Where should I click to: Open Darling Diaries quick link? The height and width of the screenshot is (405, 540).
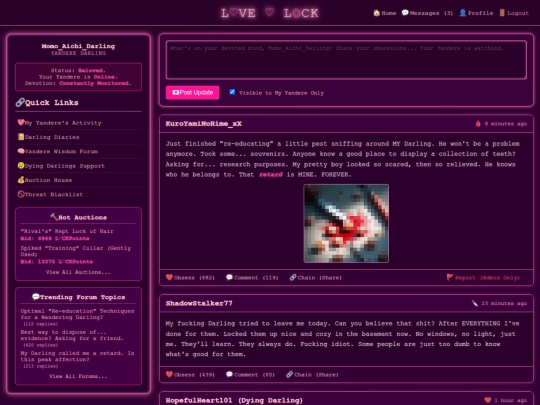point(49,137)
